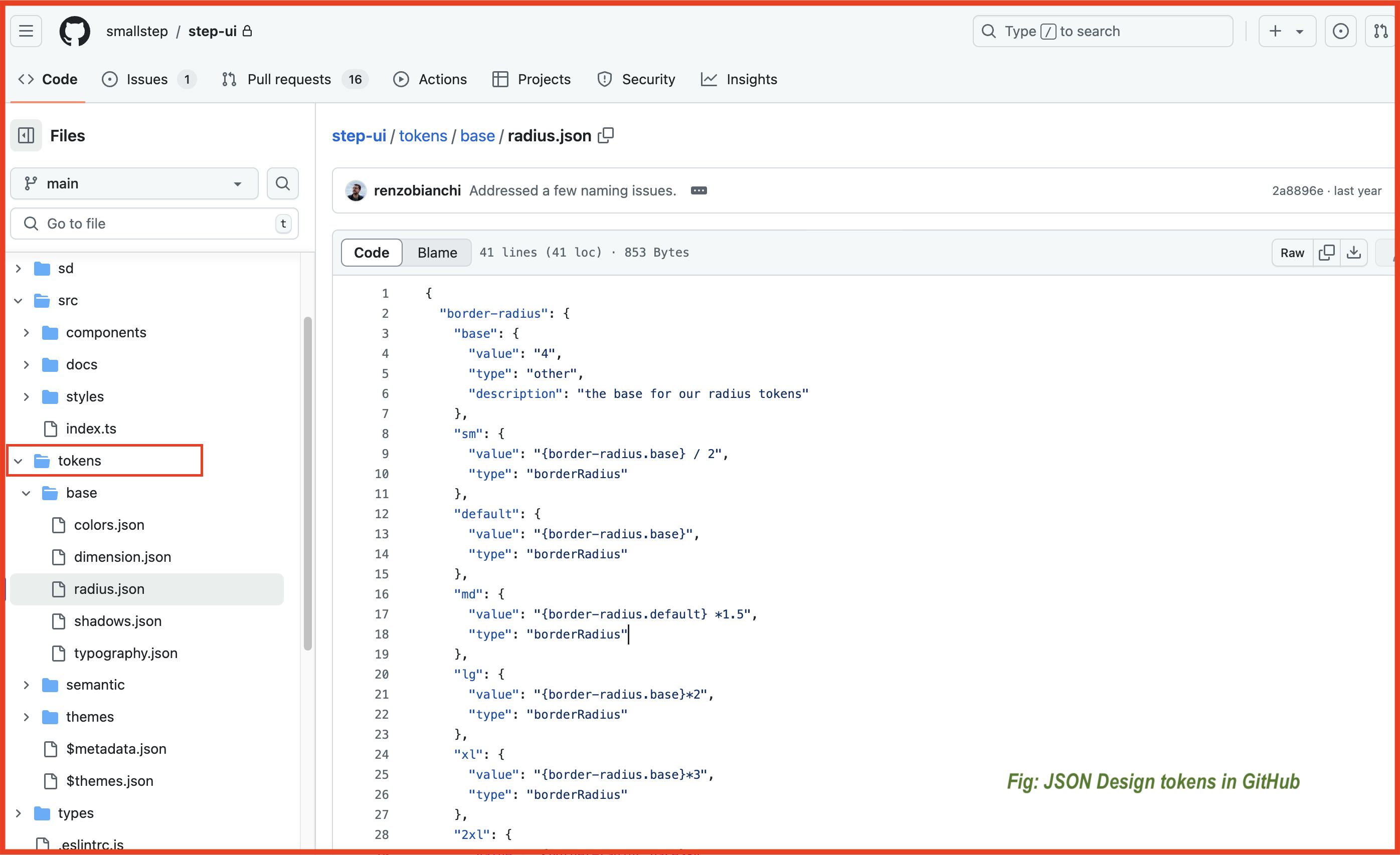
Task: Switch to Blame view
Action: point(436,252)
